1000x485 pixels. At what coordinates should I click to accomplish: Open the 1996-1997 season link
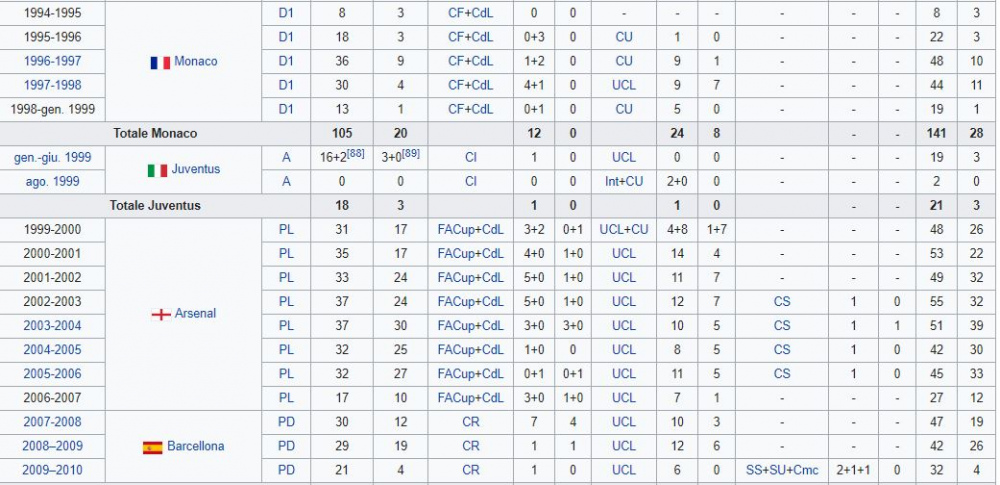tap(52, 61)
